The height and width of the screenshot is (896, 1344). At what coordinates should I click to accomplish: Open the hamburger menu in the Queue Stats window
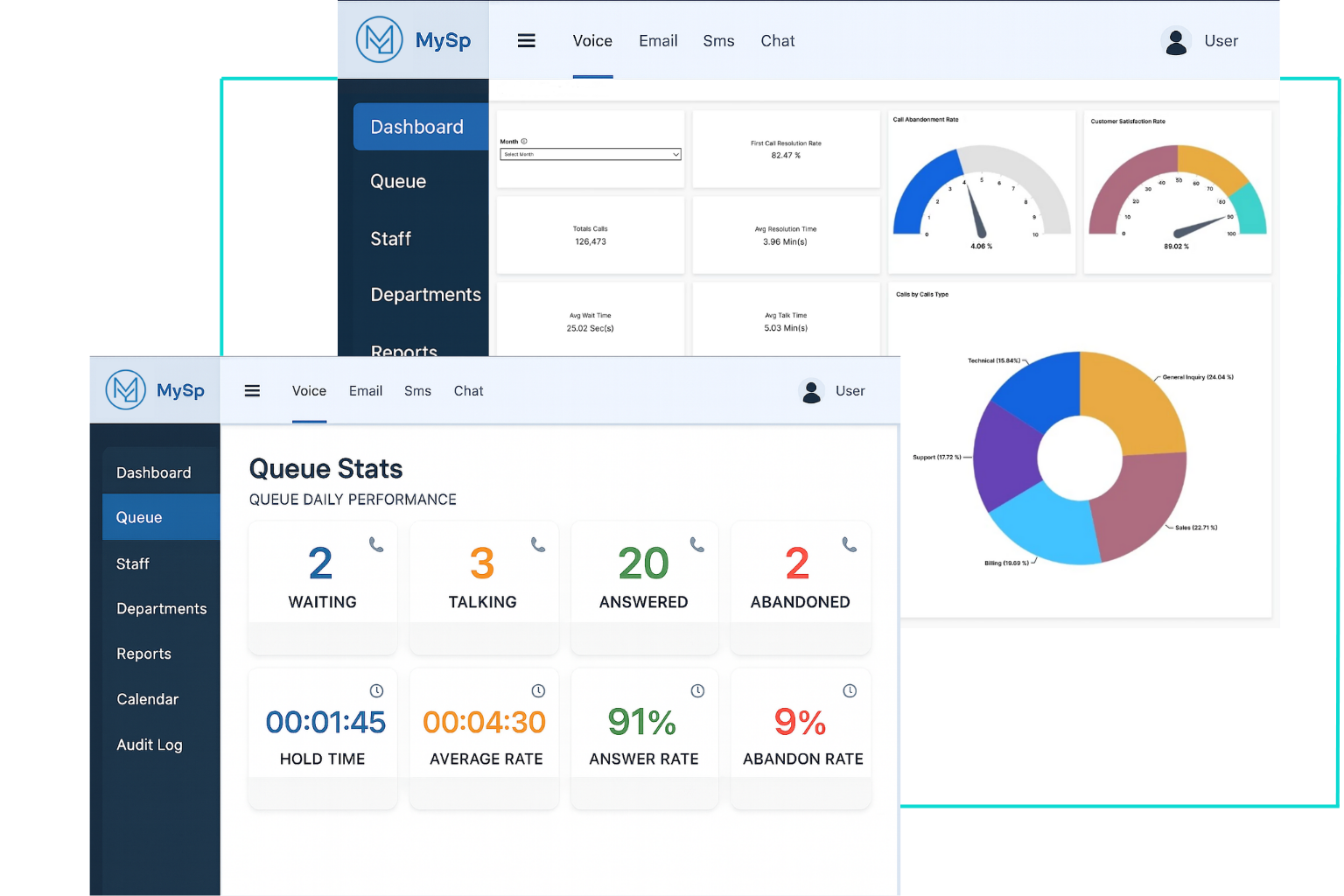click(x=252, y=391)
